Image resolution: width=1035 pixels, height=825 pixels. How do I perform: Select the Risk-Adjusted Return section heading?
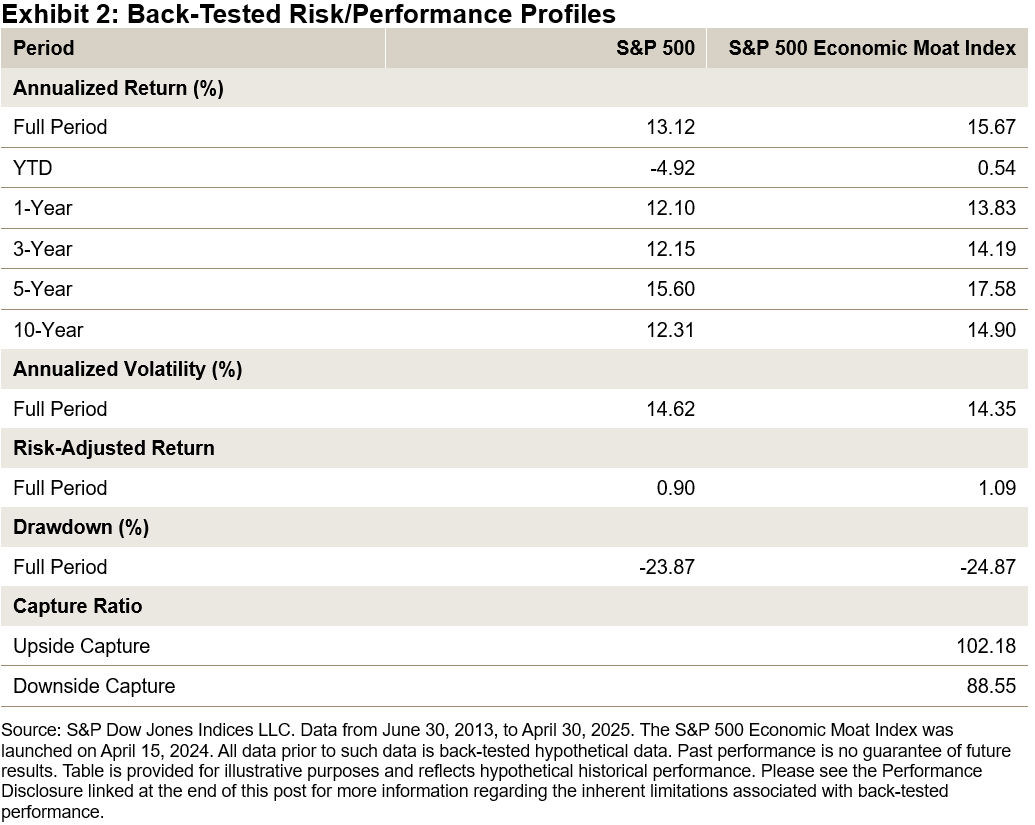114,448
